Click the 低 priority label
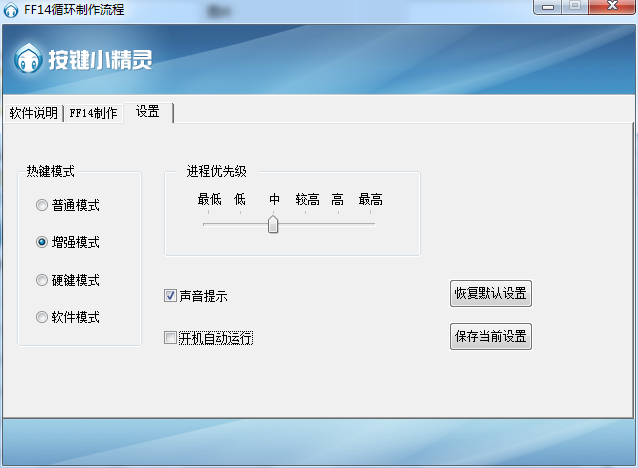The width and height of the screenshot is (638, 468). (x=240, y=199)
